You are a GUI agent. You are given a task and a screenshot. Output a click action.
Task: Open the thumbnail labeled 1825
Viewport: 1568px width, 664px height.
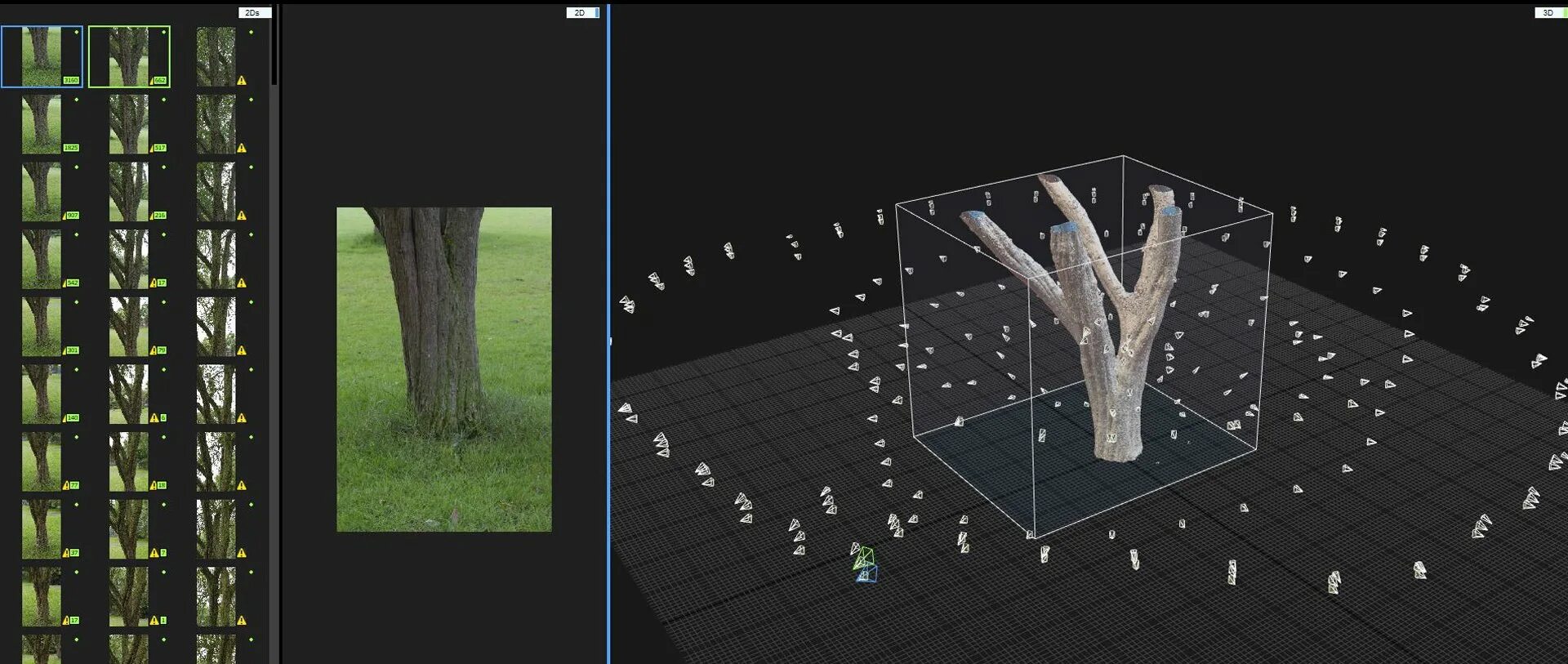tap(42, 124)
